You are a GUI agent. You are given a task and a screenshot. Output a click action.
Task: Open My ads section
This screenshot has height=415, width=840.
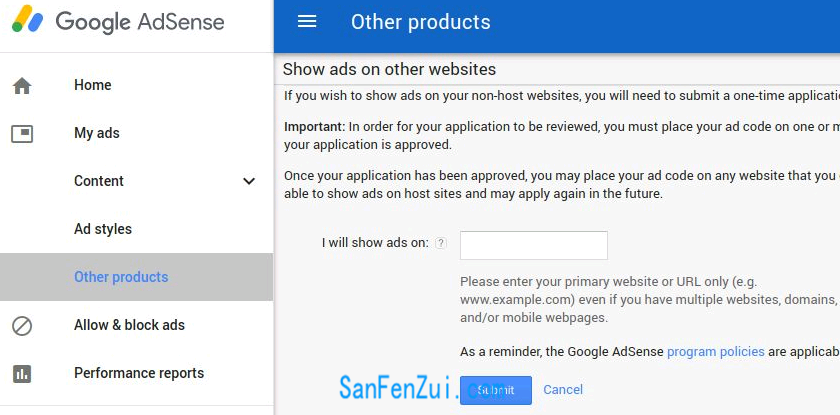tap(97, 133)
